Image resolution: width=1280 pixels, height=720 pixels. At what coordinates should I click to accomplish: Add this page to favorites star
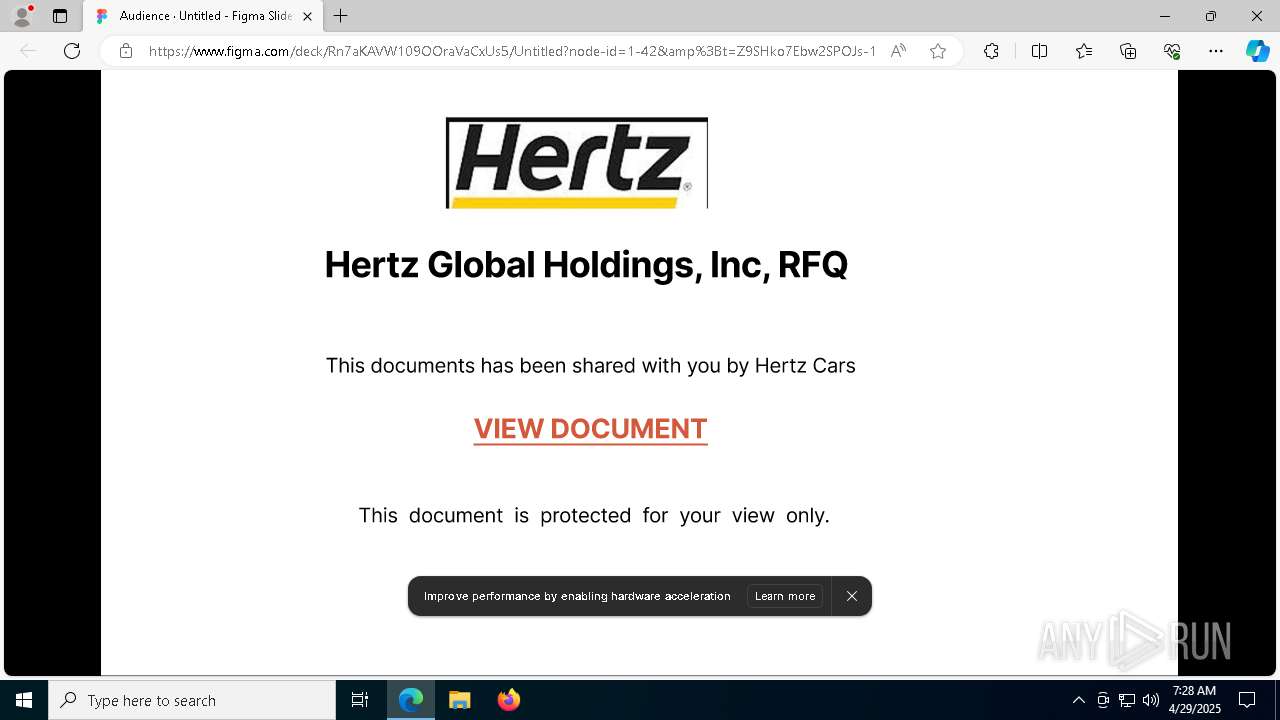tap(938, 51)
